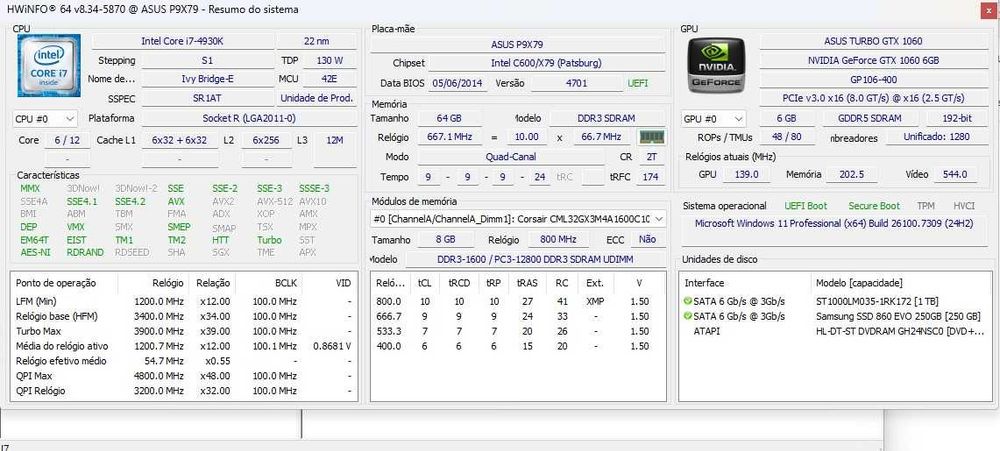Click the Unificado: 1280 shaders value
Viewport: 1000px width, 451px height.
point(936,137)
